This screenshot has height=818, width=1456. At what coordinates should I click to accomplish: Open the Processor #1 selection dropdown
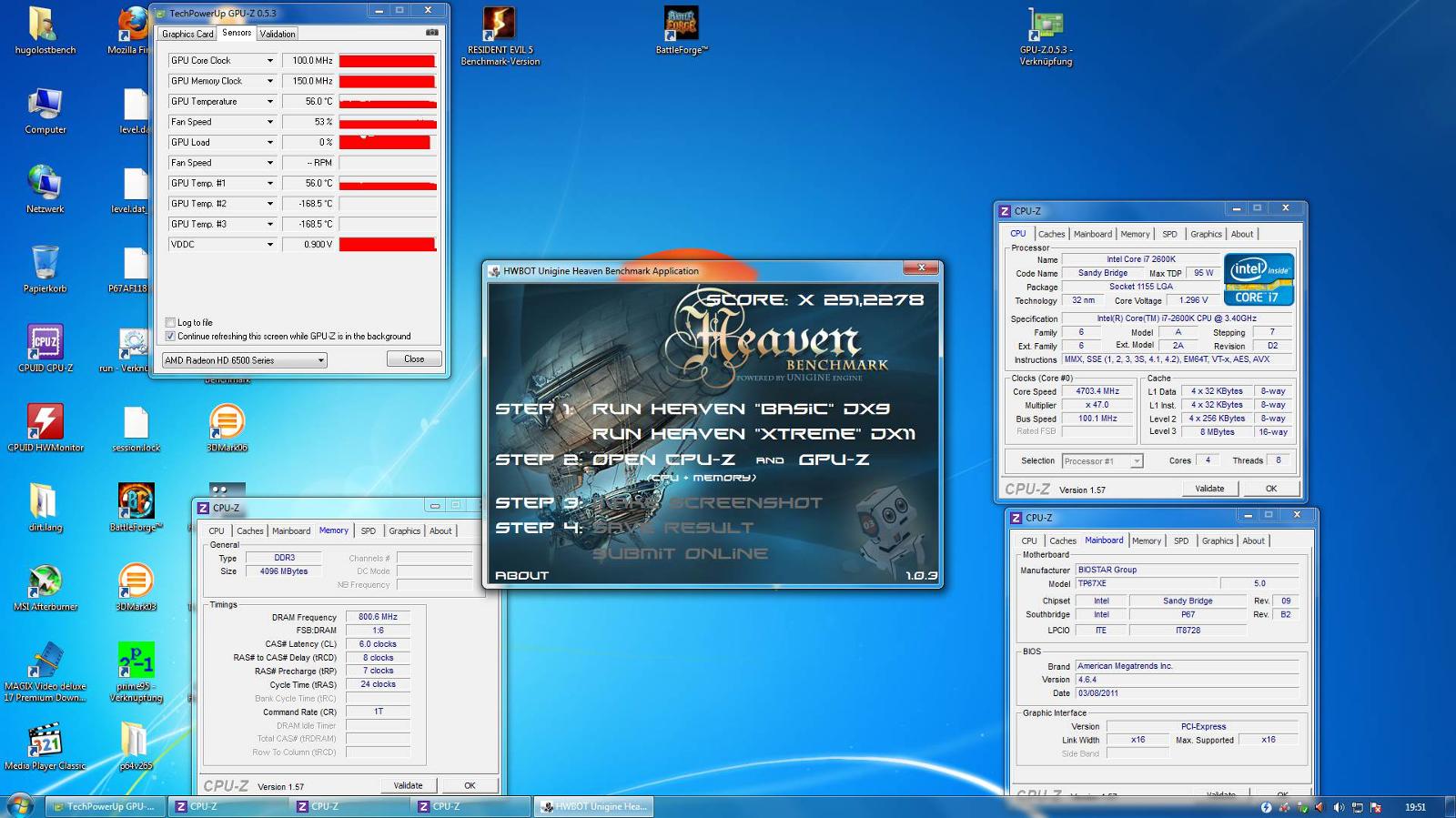pyautogui.click(x=1102, y=461)
